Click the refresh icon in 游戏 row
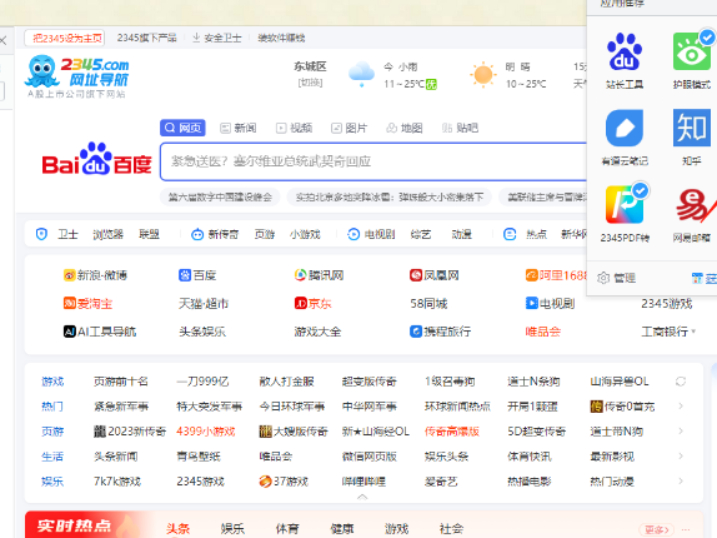717x538 pixels. coord(681,381)
